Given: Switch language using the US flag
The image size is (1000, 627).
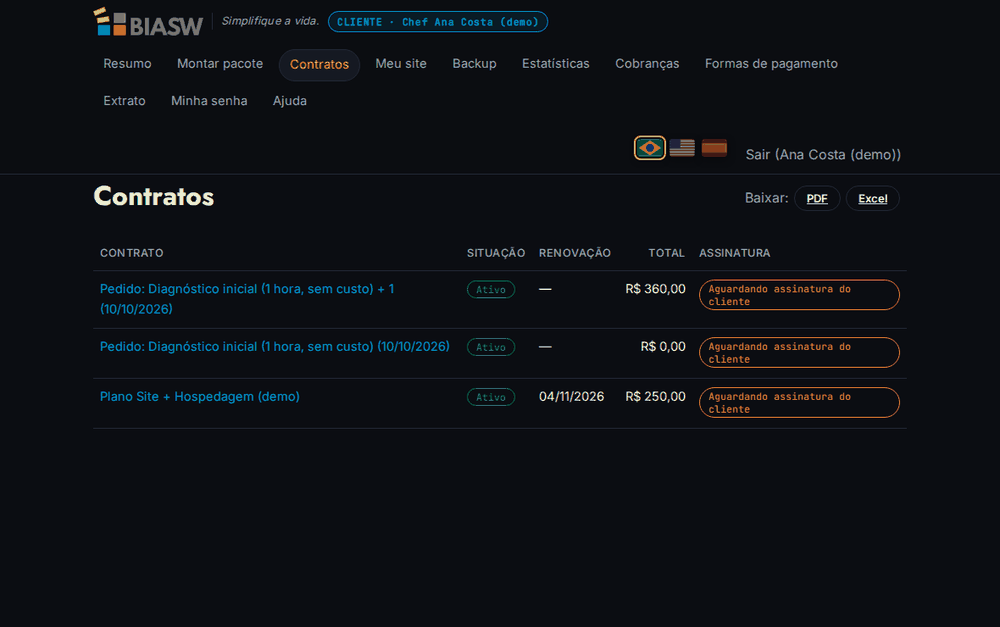Looking at the screenshot, I should (x=682, y=148).
